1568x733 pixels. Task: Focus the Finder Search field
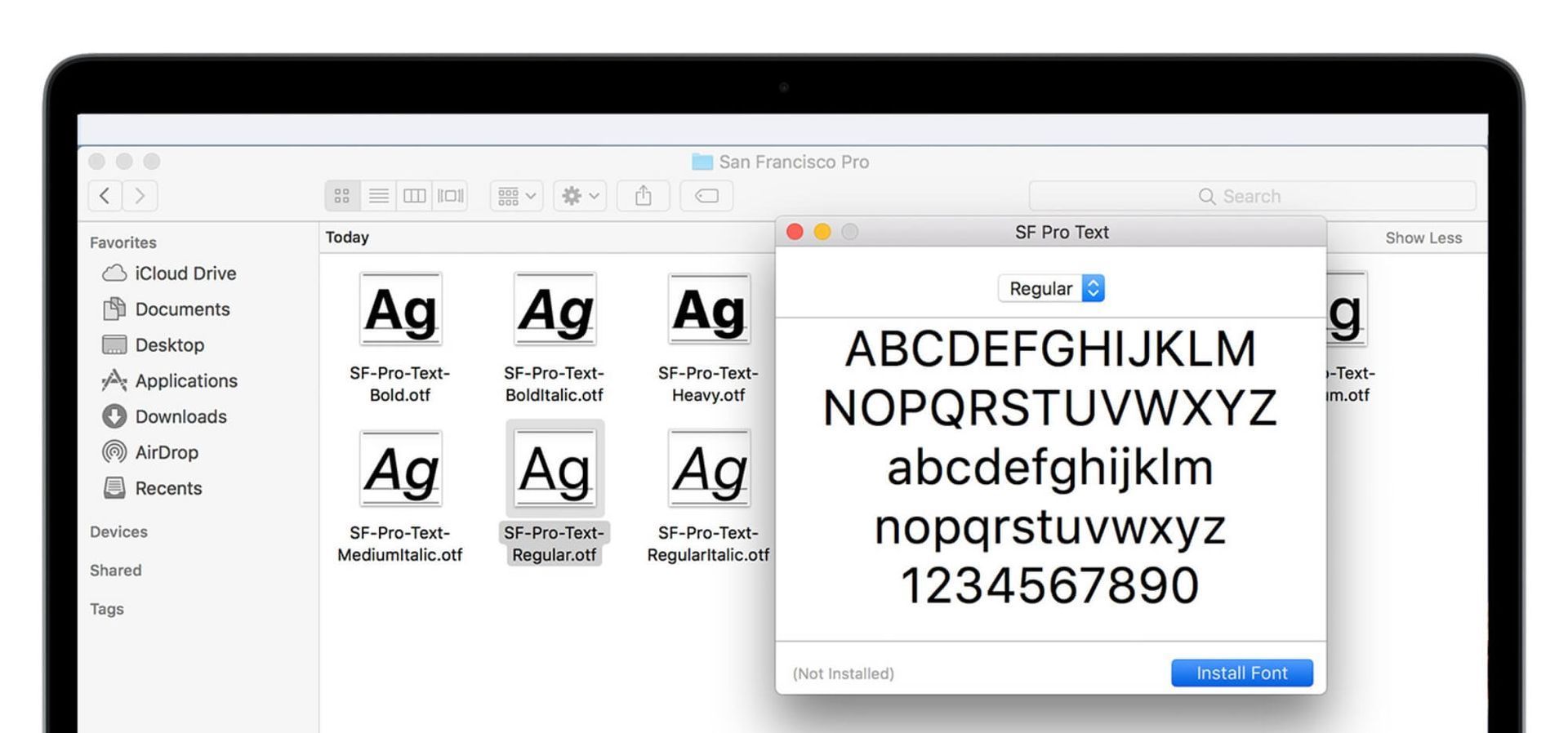click(x=1252, y=196)
